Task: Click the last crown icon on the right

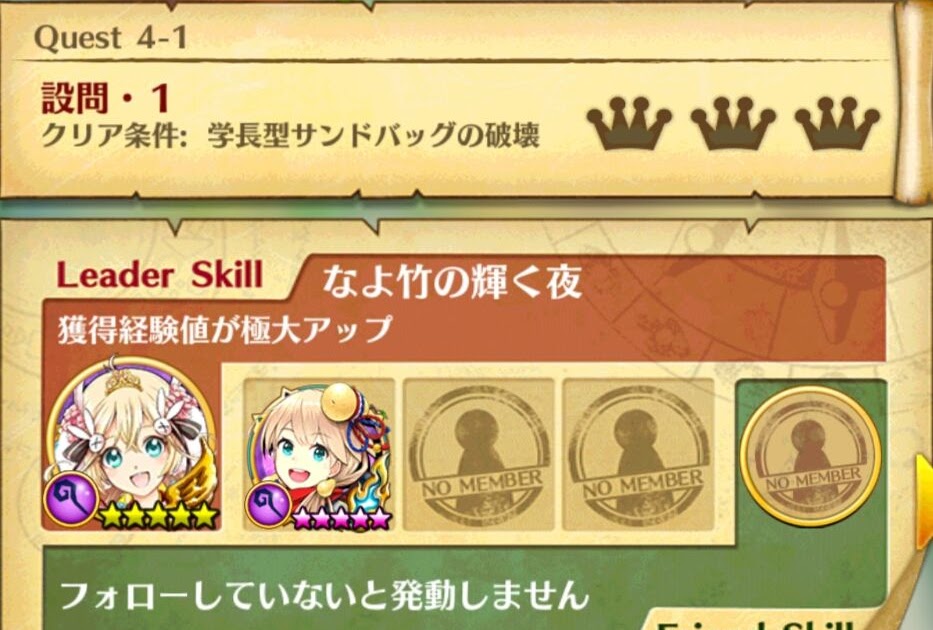Action: pyautogui.click(x=837, y=123)
